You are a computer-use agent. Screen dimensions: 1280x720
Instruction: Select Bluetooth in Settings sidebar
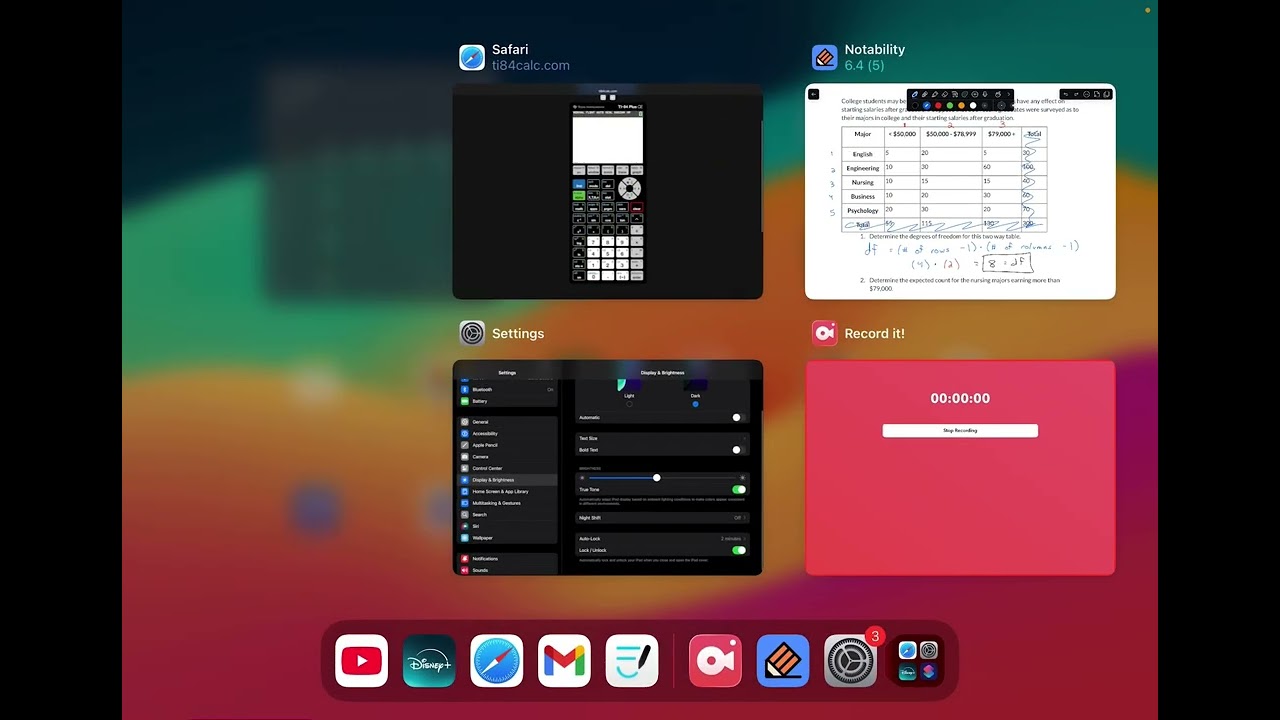coord(506,389)
